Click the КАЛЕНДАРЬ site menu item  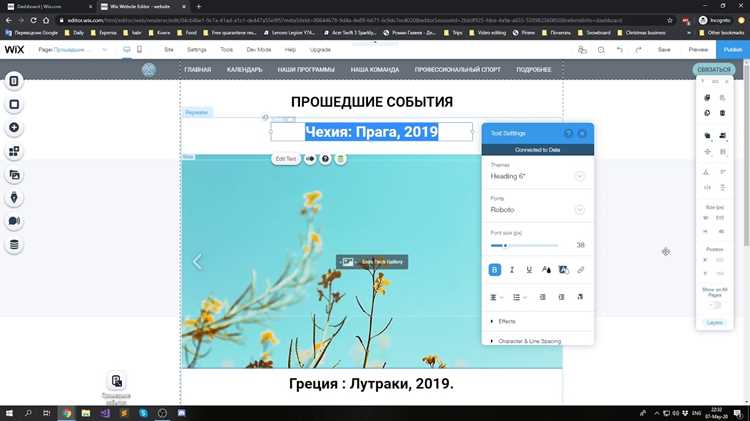tap(244, 70)
